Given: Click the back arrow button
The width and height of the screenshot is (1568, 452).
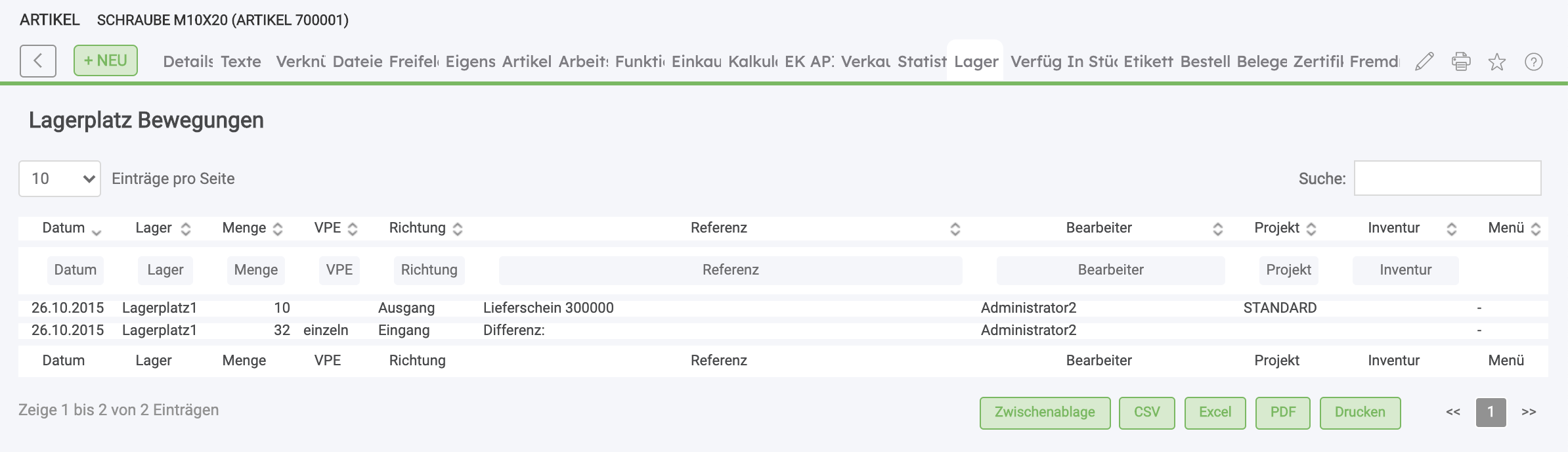Looking at the screenshot, I should coord(37,61).
